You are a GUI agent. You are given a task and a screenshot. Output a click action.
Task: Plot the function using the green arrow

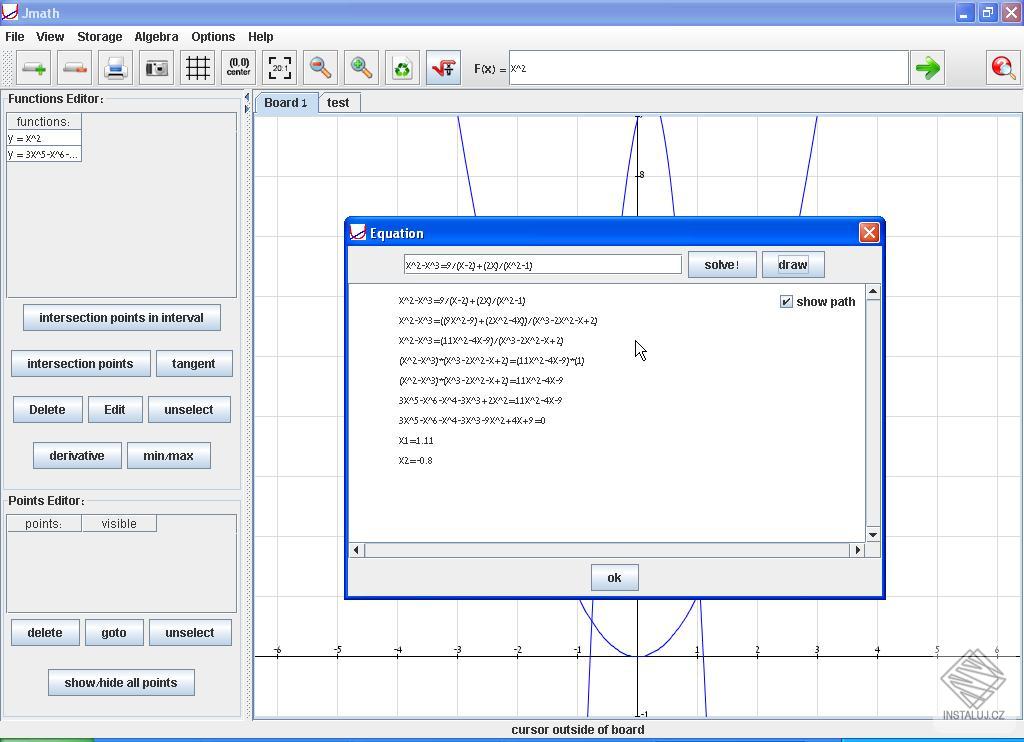(x=927, y=67)
